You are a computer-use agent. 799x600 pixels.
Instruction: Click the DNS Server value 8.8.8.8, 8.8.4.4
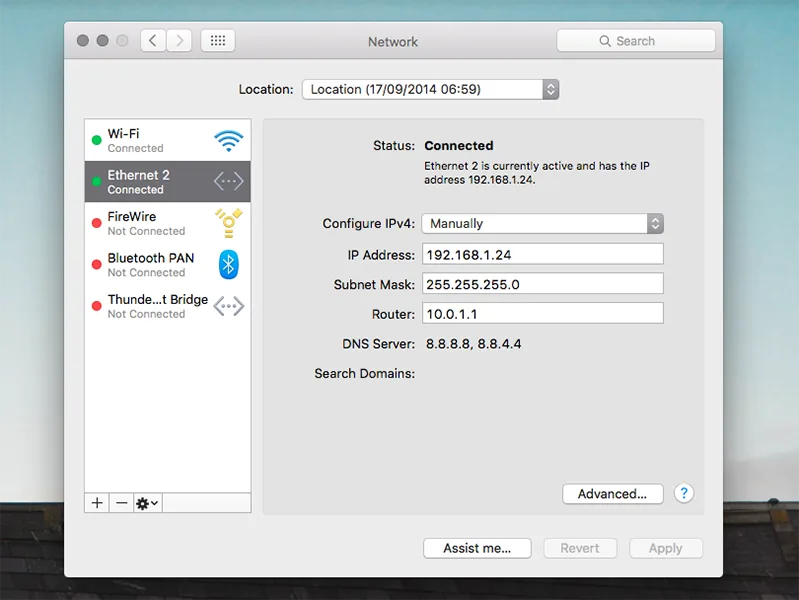pos(473,344)
